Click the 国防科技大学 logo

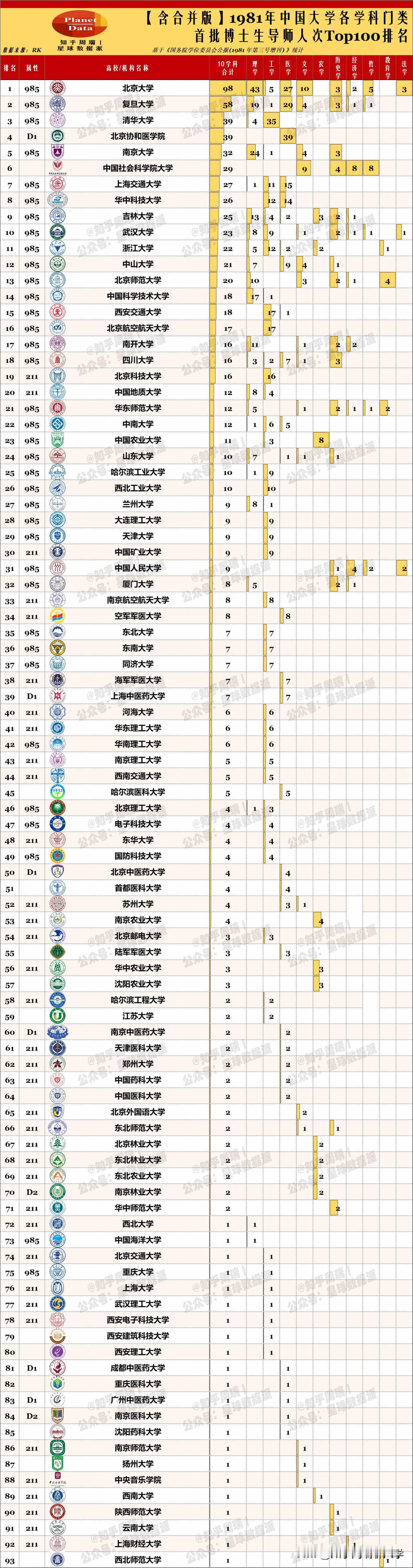[57, 857]
